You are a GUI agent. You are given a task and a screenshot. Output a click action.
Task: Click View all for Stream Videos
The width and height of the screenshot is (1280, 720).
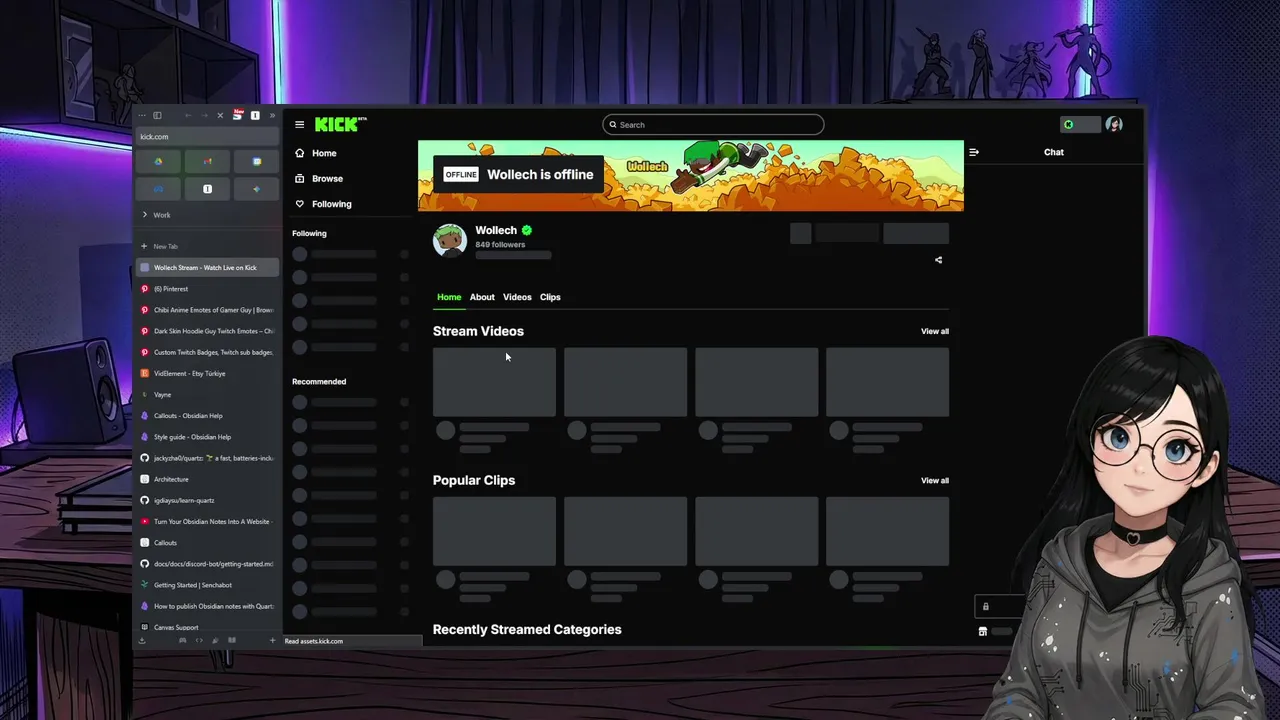point(935,331)
